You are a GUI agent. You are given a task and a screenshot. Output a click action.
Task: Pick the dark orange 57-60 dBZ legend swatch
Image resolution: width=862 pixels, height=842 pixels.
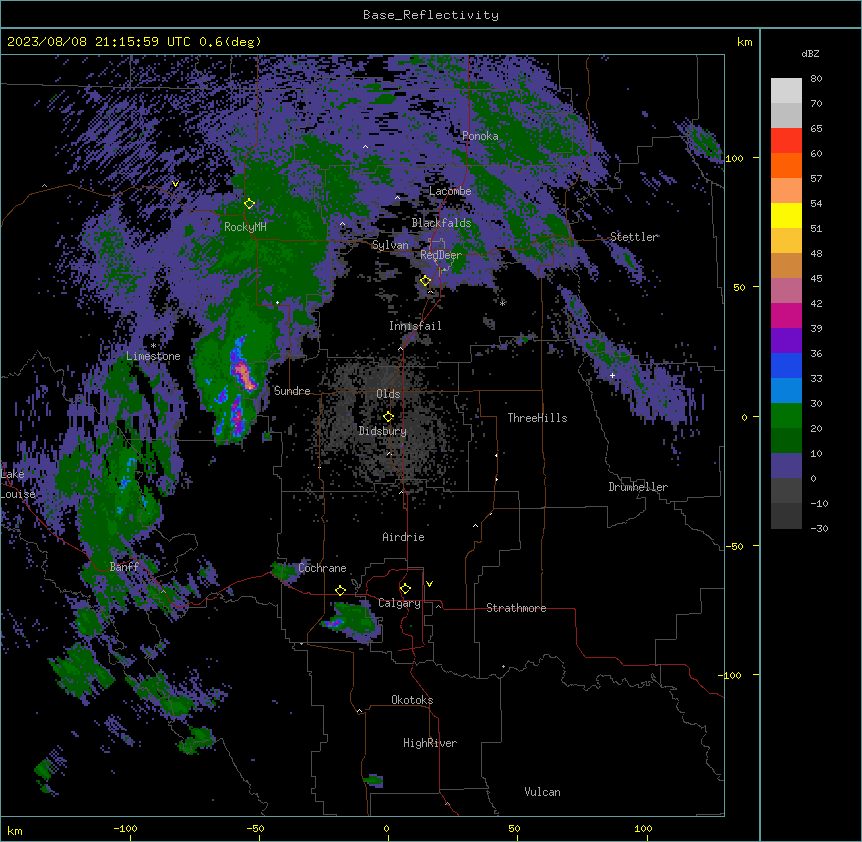pyautogui.click(x=786, y=165)
